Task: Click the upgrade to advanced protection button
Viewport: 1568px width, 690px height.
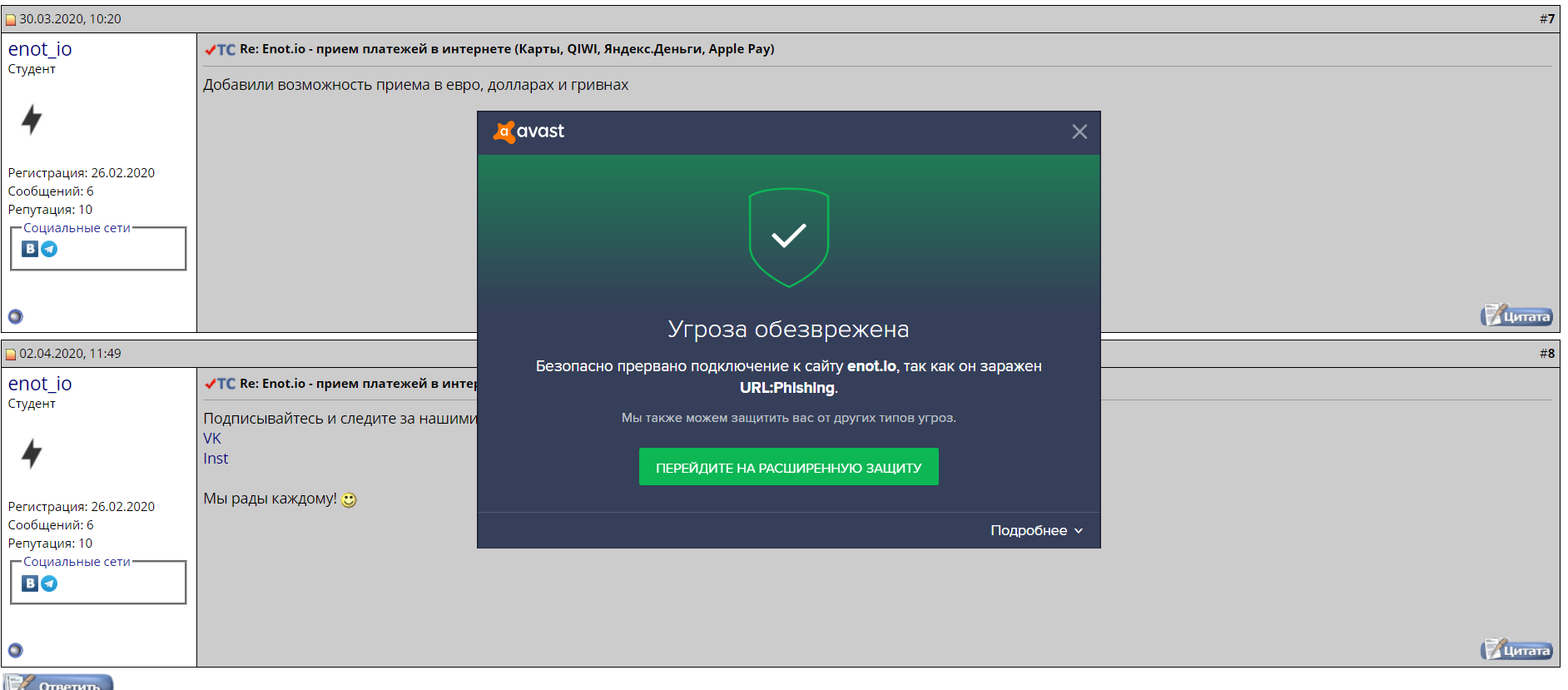Action: coord(789,467)
